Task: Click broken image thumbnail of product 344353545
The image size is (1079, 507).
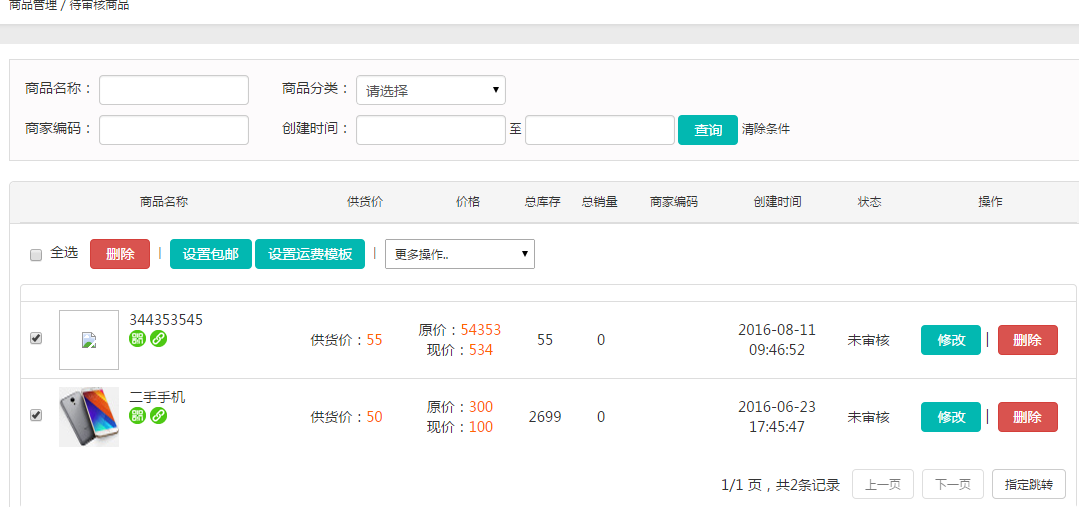Action: pos(89,340)
